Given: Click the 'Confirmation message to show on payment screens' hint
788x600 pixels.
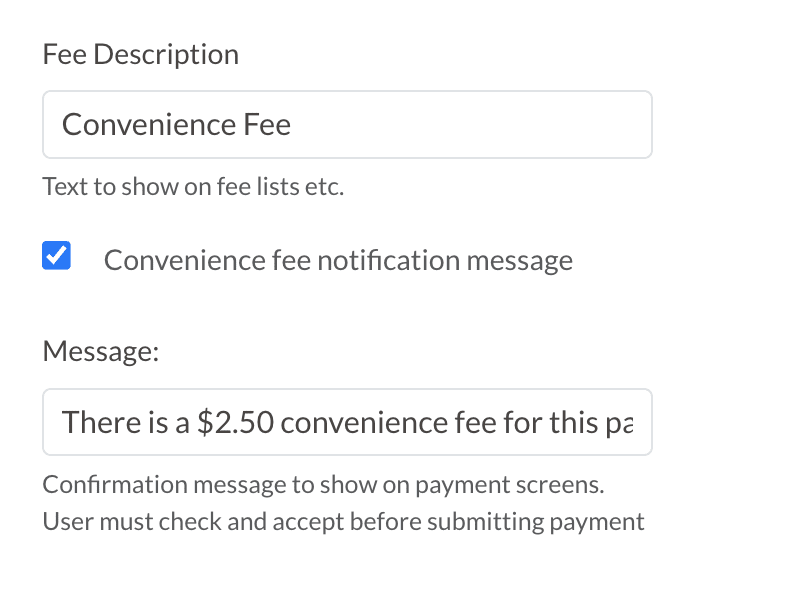Looking at the screenshot, I should click(x=323, y=485).
